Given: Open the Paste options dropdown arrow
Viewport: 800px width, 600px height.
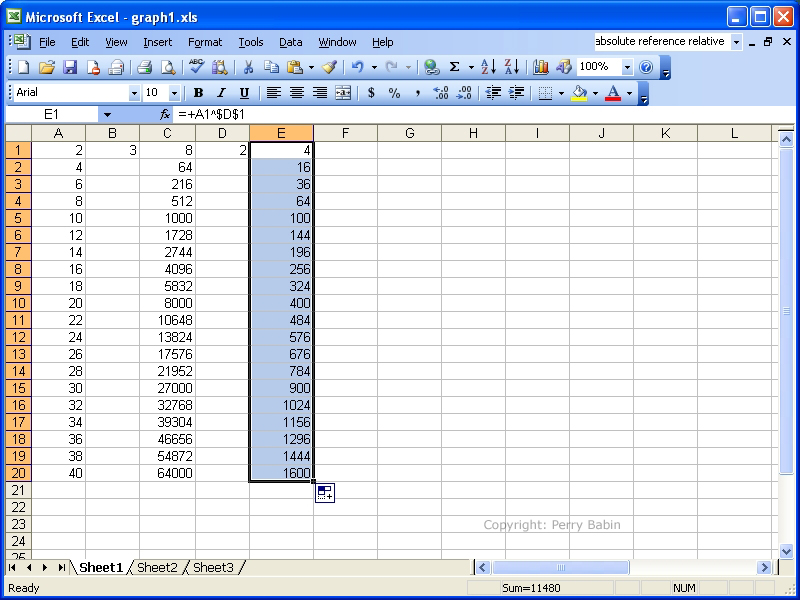Looking at the screenshot, I should point(311,67).
